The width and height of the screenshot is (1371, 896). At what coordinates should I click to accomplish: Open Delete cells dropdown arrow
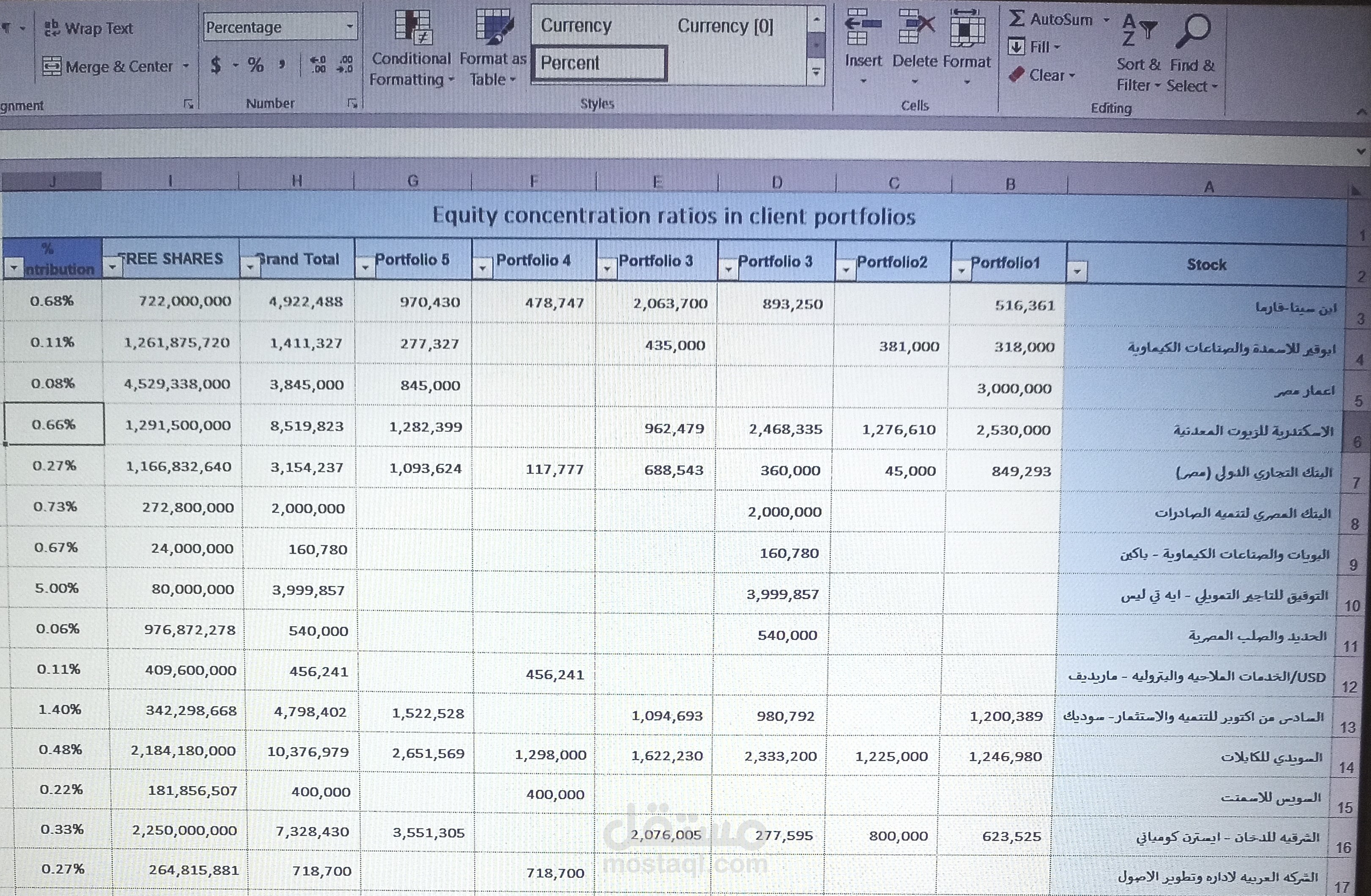(915, 81)
